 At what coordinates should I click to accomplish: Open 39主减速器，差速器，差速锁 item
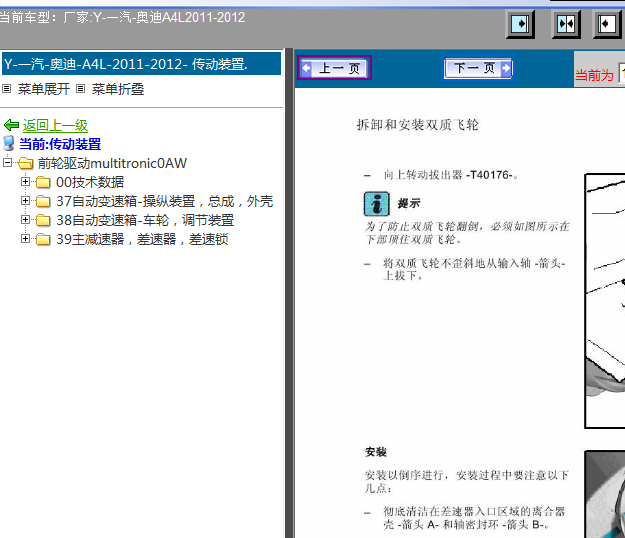point(142,239)
